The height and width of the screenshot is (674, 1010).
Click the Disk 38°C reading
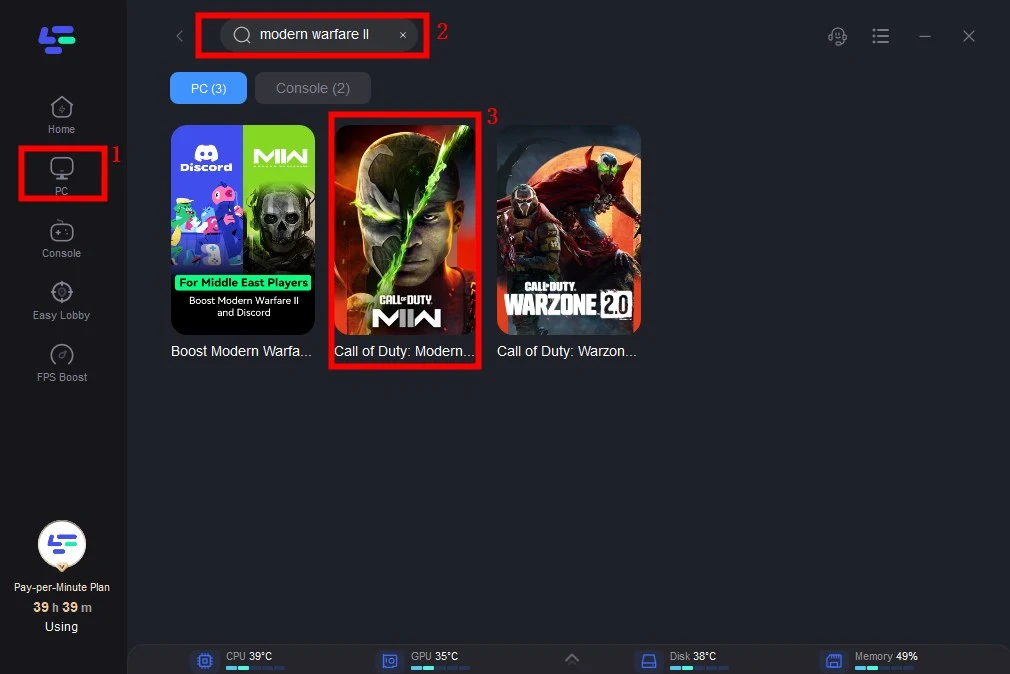(x=692, y=656)
